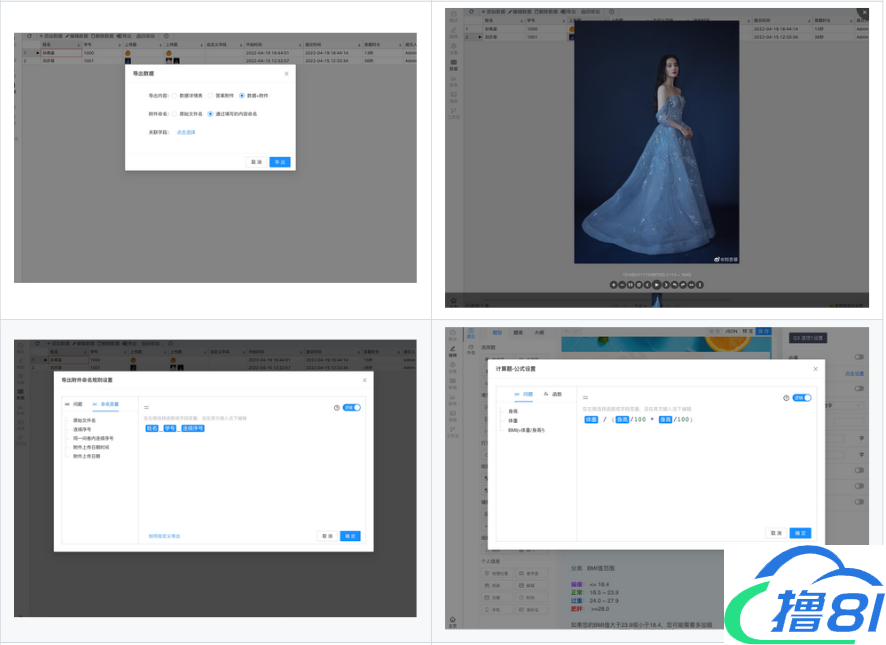Close the 导出数据 dialog with X

pyautogui.click(x=286, y=73)
